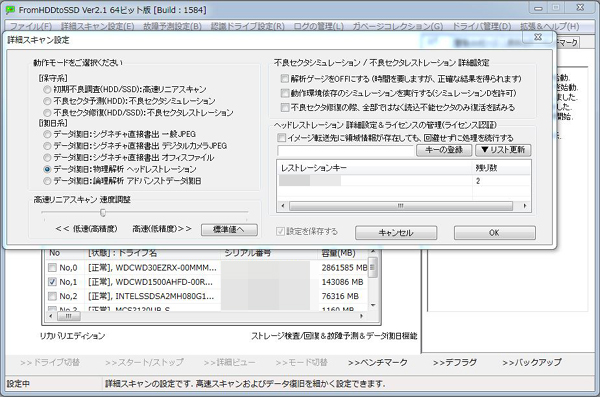The height and width of the screenshot is (397, 600).
Task: Enable 解析ゲージをOFFにする checkbox
Action: 284,78
